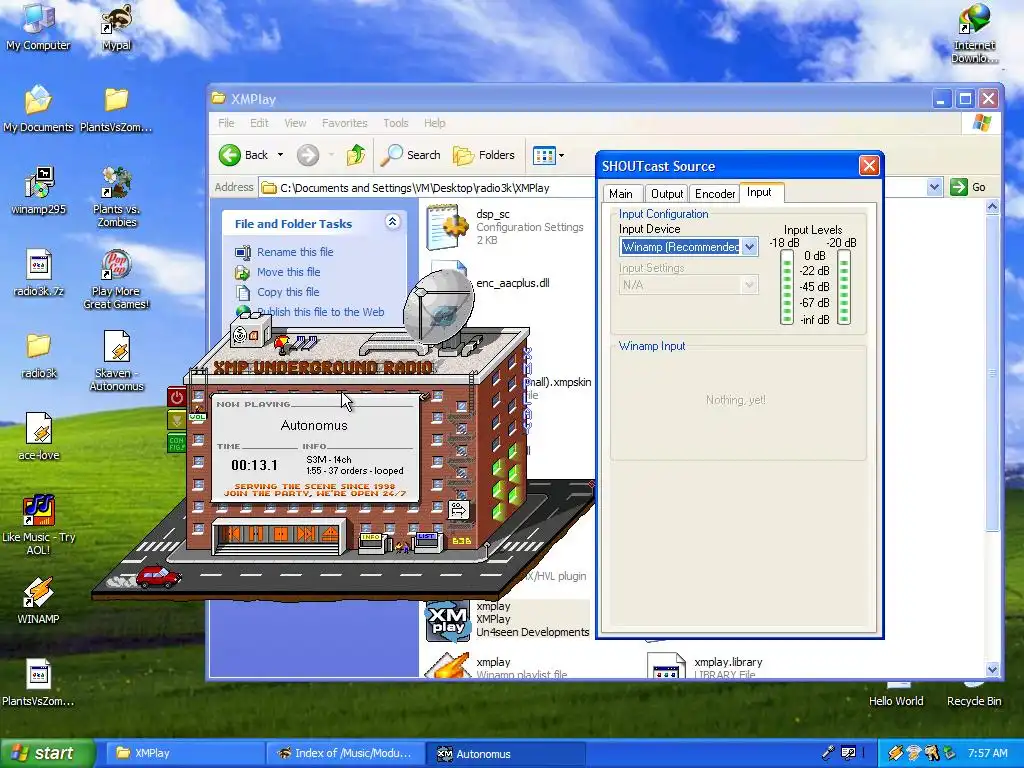Open the Views dropdown button
This screenshot has width=1024, height=768.
coord(548,155)
